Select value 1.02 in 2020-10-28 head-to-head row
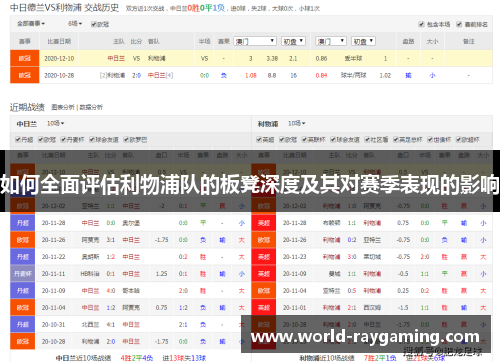Image resolution: width=500 pixels, height=362 pixels. click(x=385, y=75)
